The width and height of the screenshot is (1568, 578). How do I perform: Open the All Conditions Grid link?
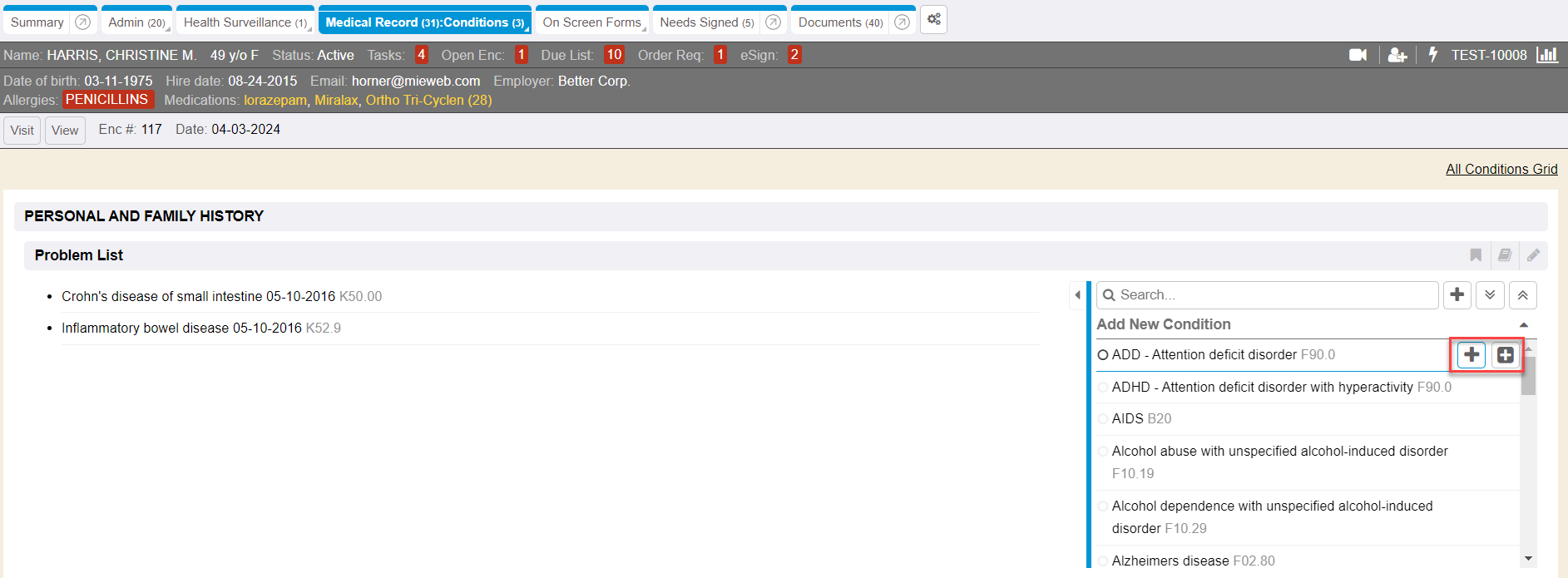1501,170
